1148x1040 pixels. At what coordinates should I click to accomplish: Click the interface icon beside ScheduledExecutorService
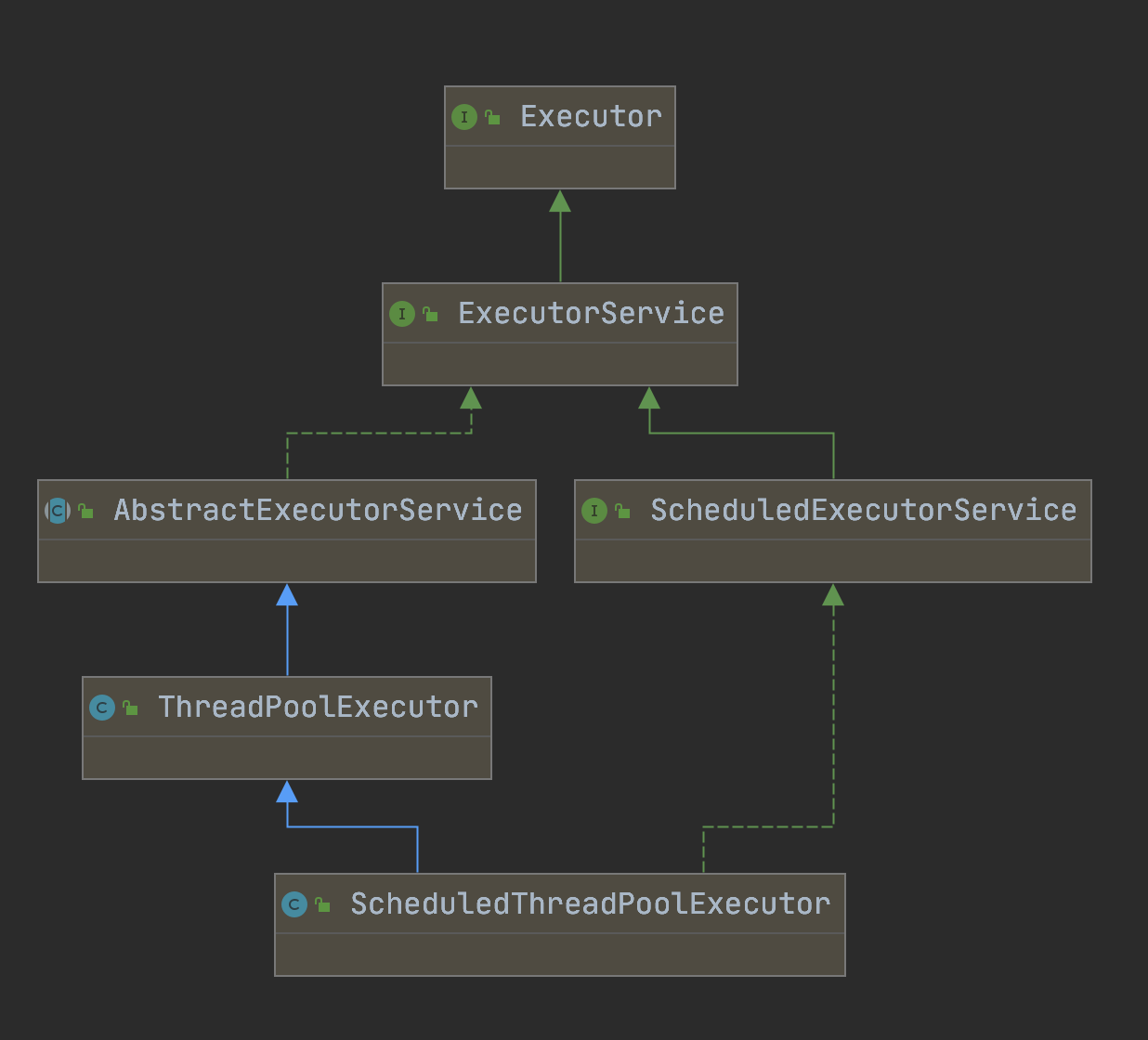point(594,511)
